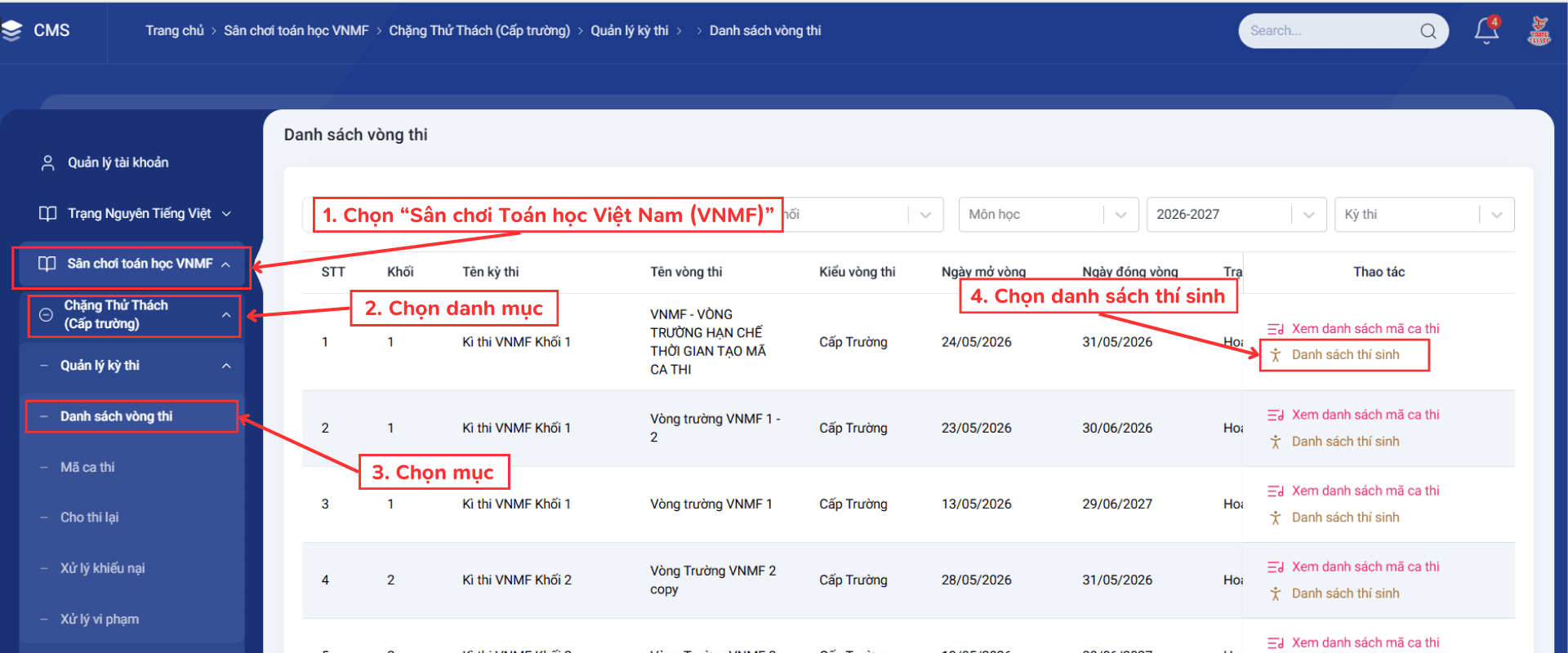
Task: Click the person icon for row 3 Danh sách thí sinh
Action: coord(1276,518)
